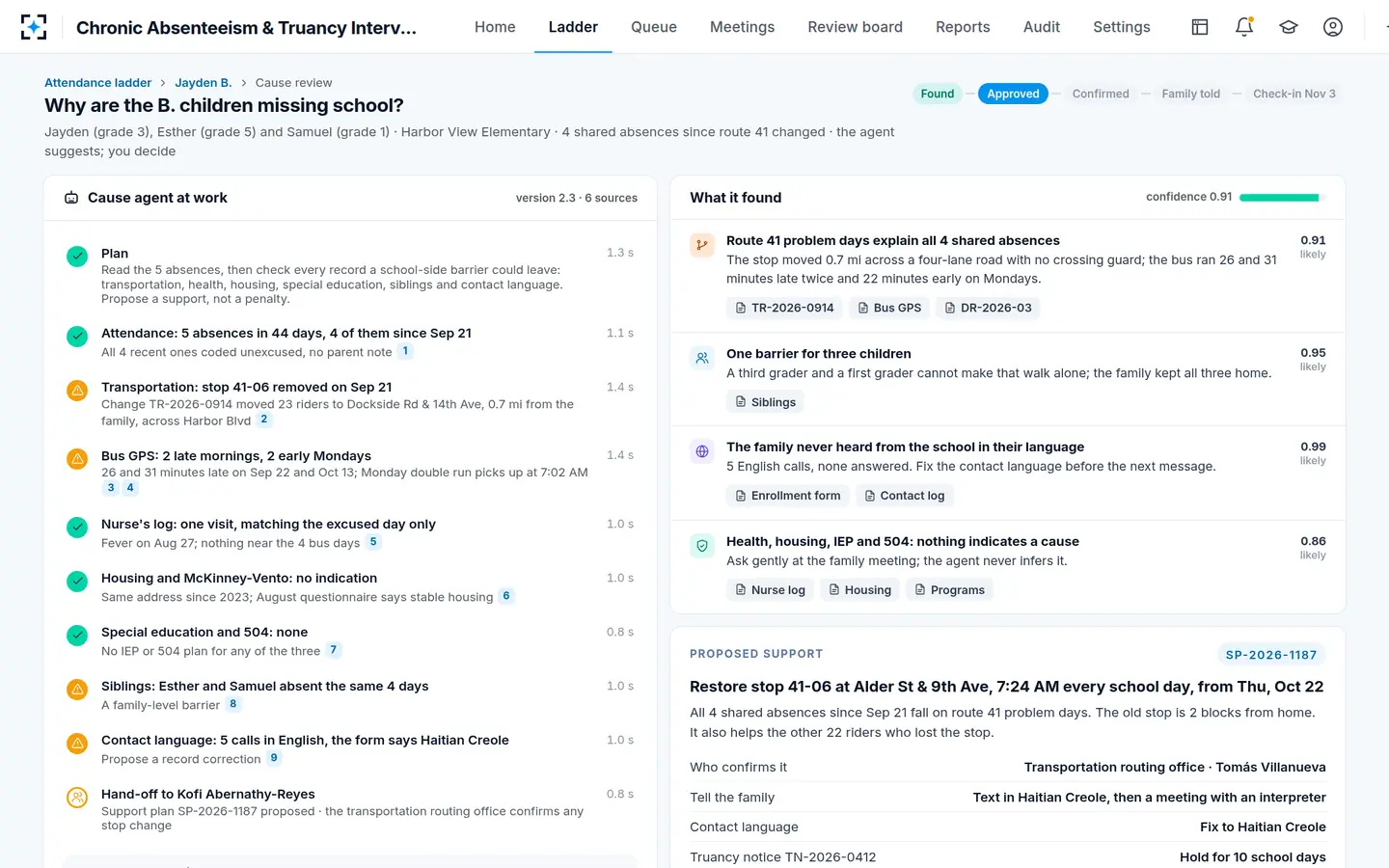Open the Bus GPS source chip
Viewport: 1389px width, 868px height.
click(x=889, y=308)
